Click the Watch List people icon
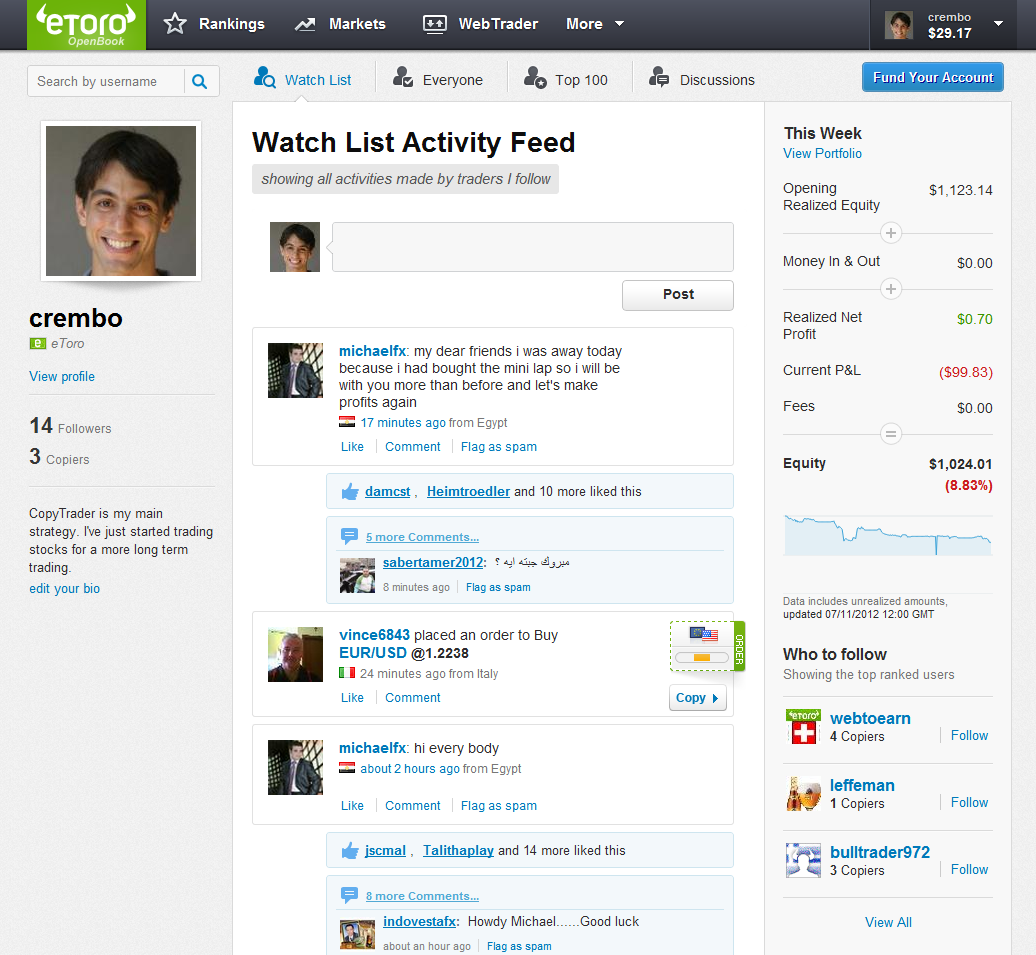Image resolution: width=1036 pixels, height=955 pixels. (x=264, y=77)
